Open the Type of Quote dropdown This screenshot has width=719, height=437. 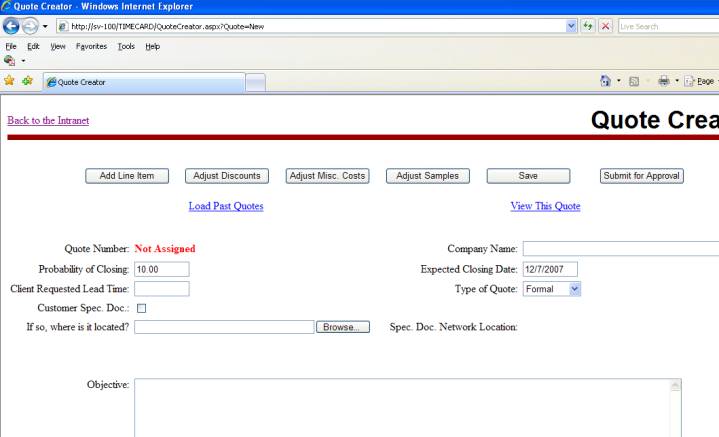point(574,289)
